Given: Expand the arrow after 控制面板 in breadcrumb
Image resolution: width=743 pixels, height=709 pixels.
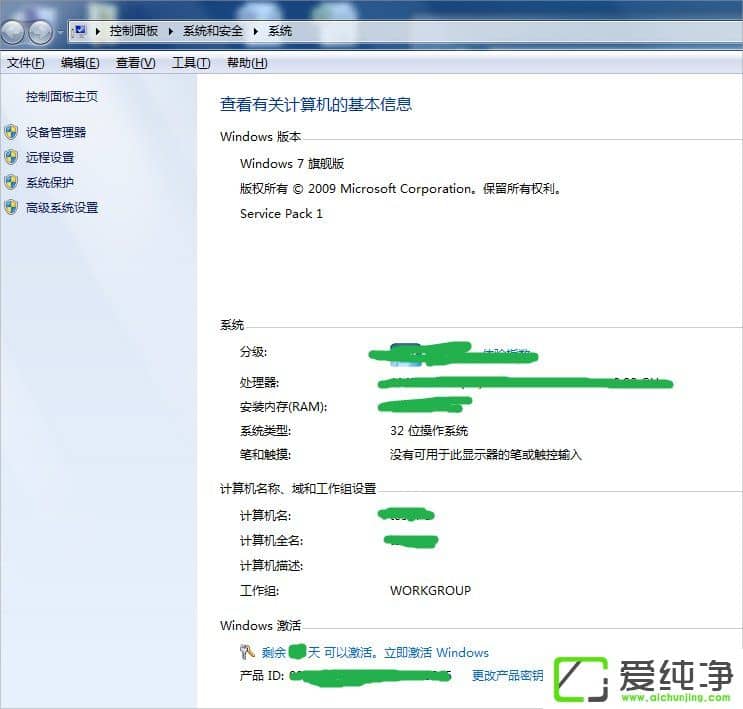Looking at the screenshot, I should 171,31.
